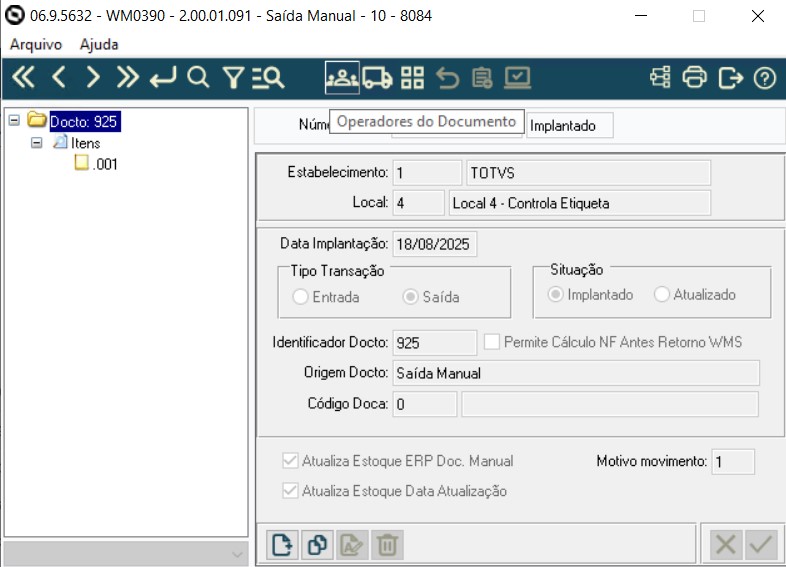The height and width of the screenshot is (567, 786).
Task: Cancel with the X icon at bottom
Action: 726,544
